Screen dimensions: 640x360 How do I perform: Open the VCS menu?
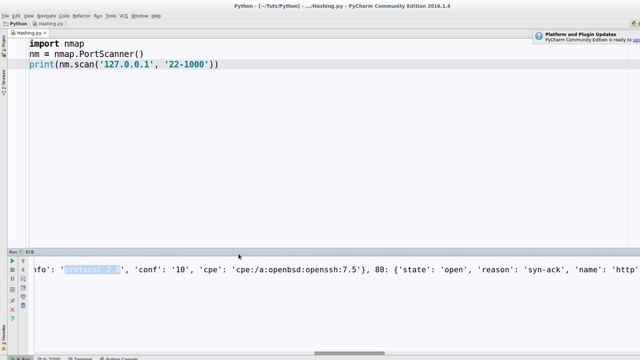124,16
